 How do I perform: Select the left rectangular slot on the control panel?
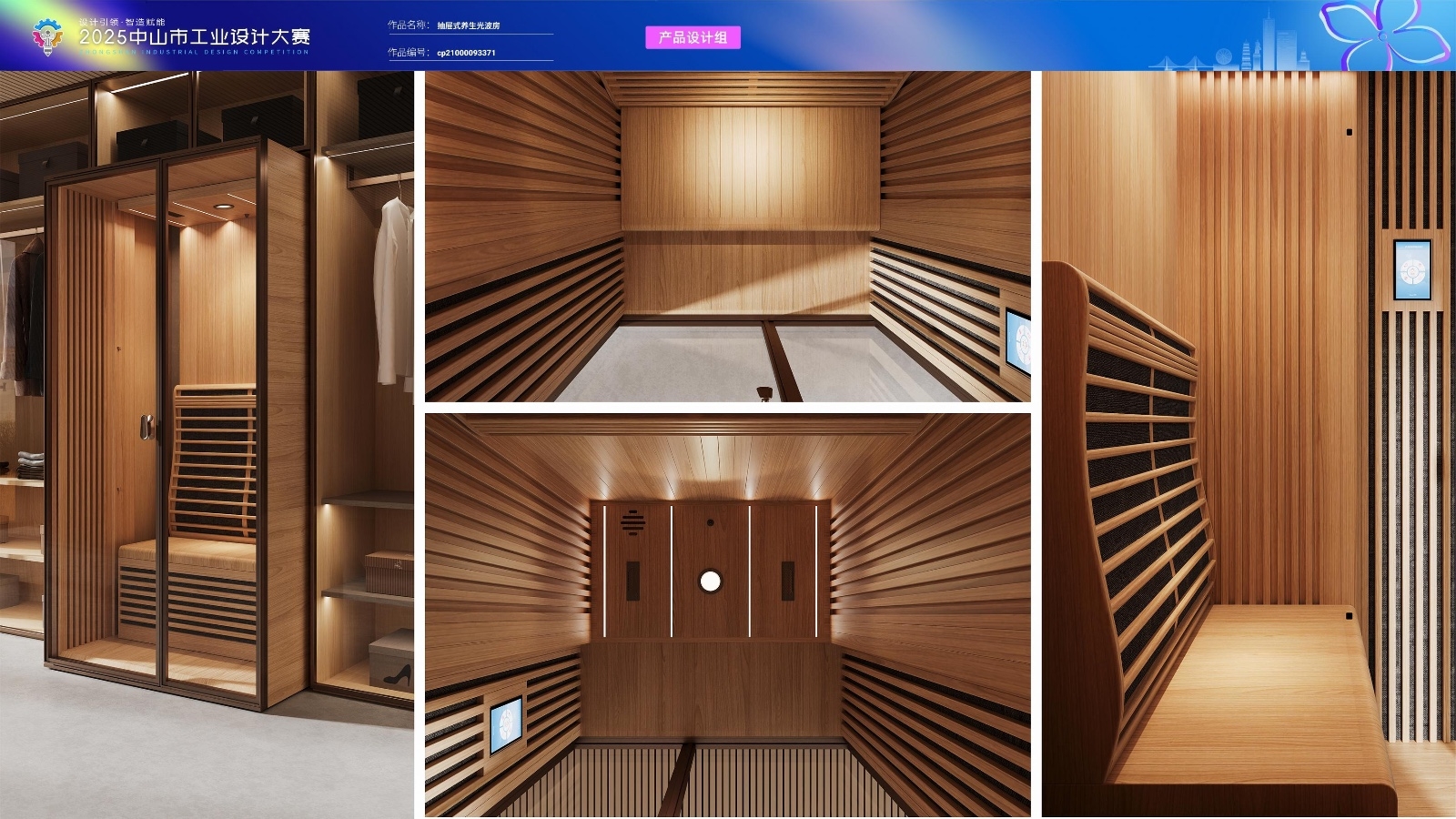(633, 581)
